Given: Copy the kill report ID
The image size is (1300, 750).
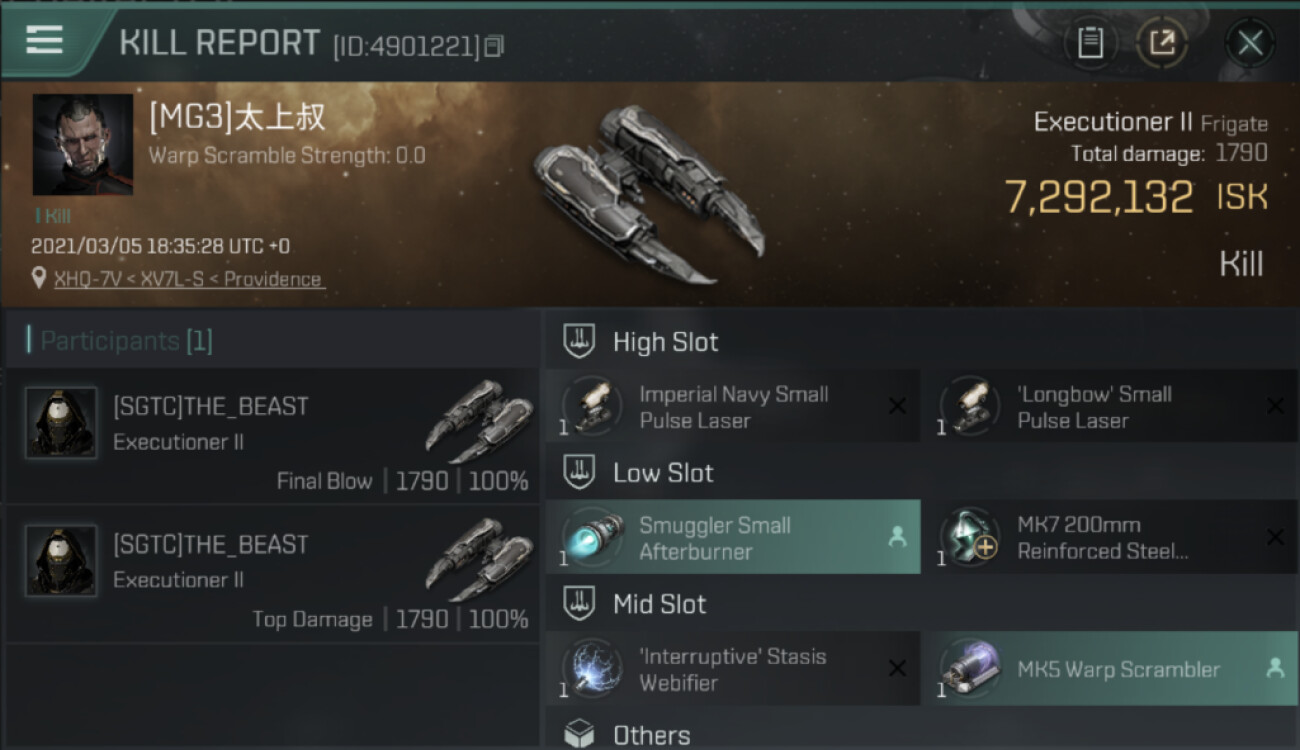Looking at the screenshot, I should pyautogui.click(x=495, y=46).
